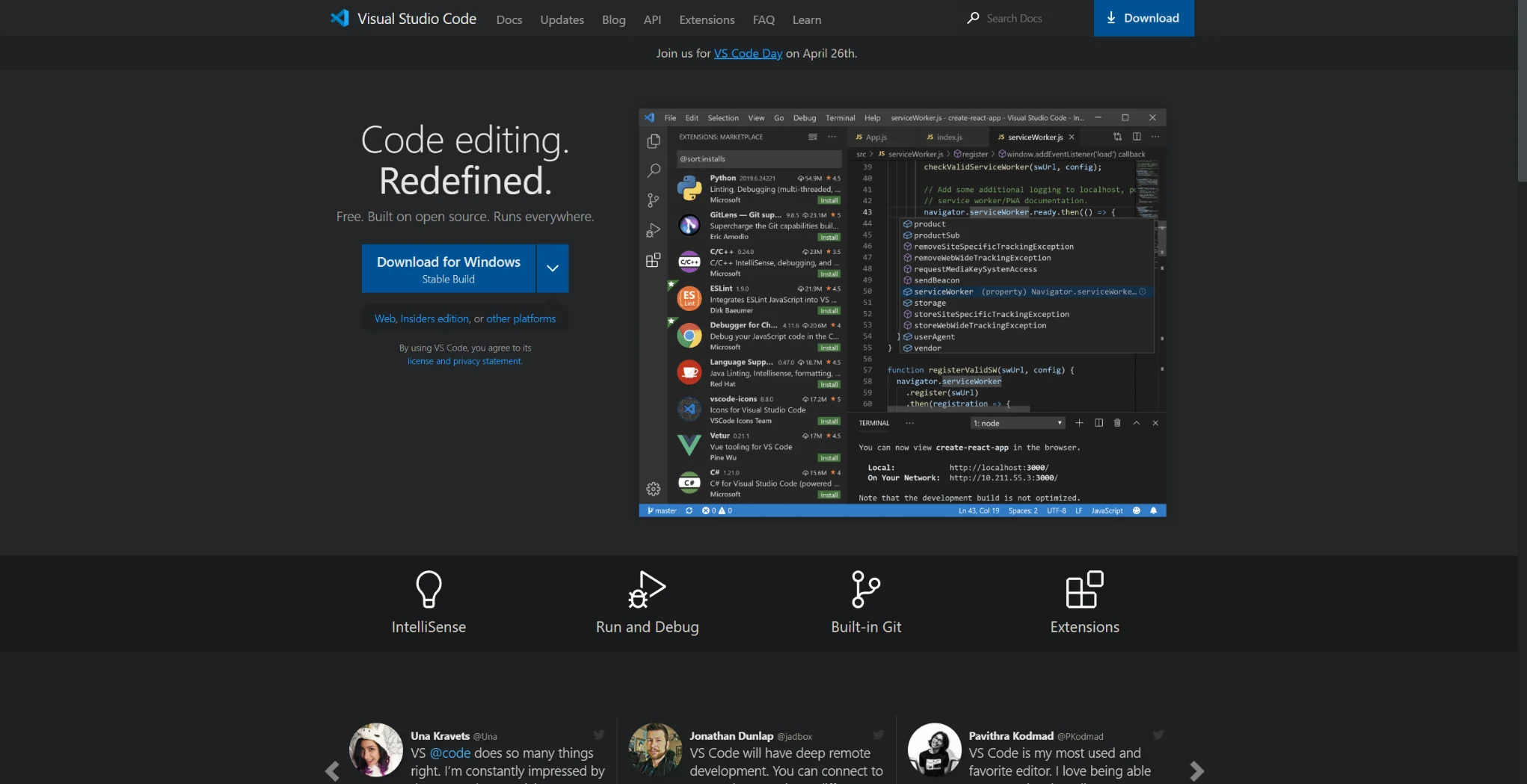The image size is (1527, 784).
Task: Open the Web version link
Action: tap(385, 318)
